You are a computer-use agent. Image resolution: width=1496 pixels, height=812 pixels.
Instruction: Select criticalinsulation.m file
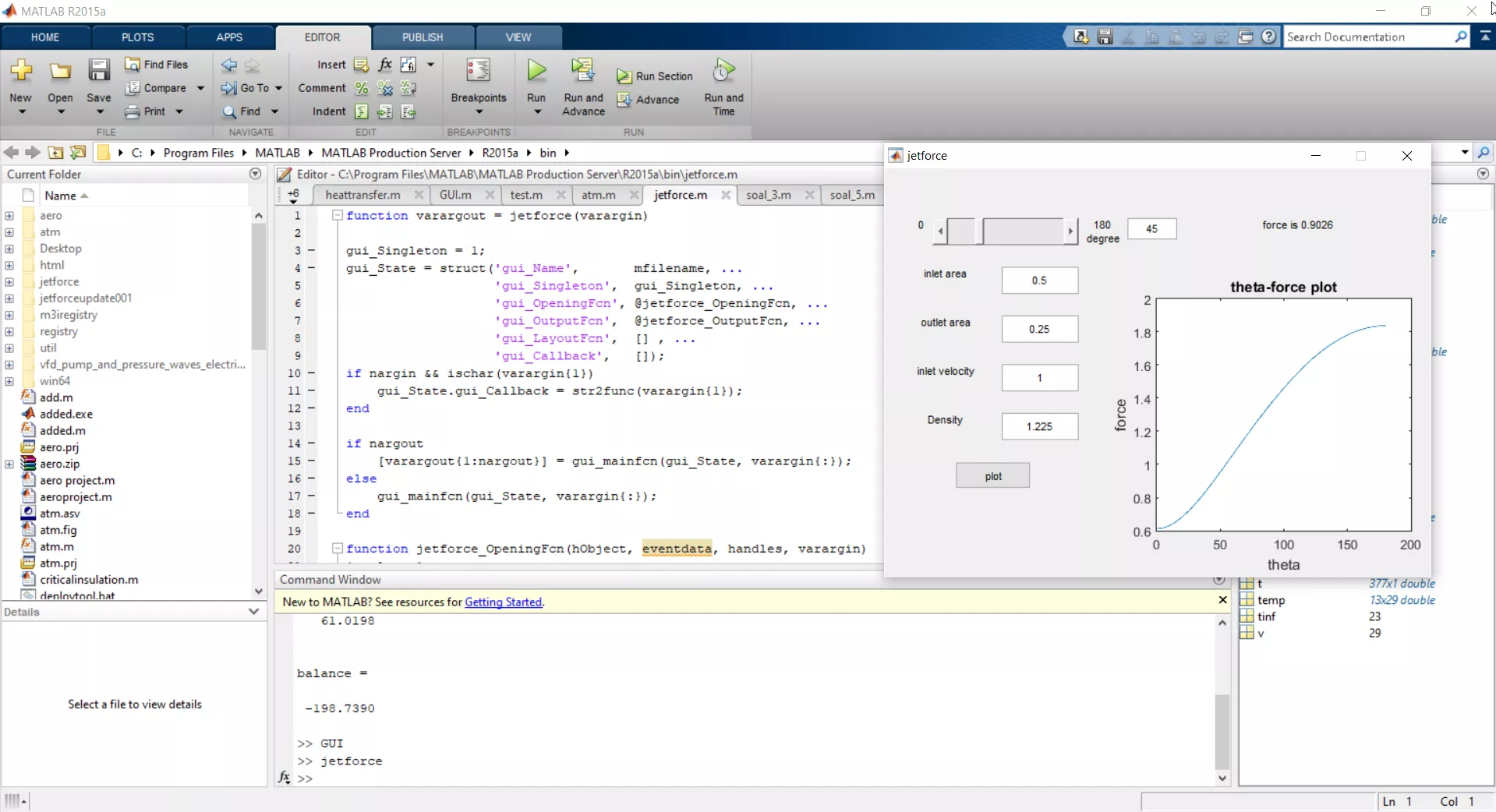click(x=89, y=580)
